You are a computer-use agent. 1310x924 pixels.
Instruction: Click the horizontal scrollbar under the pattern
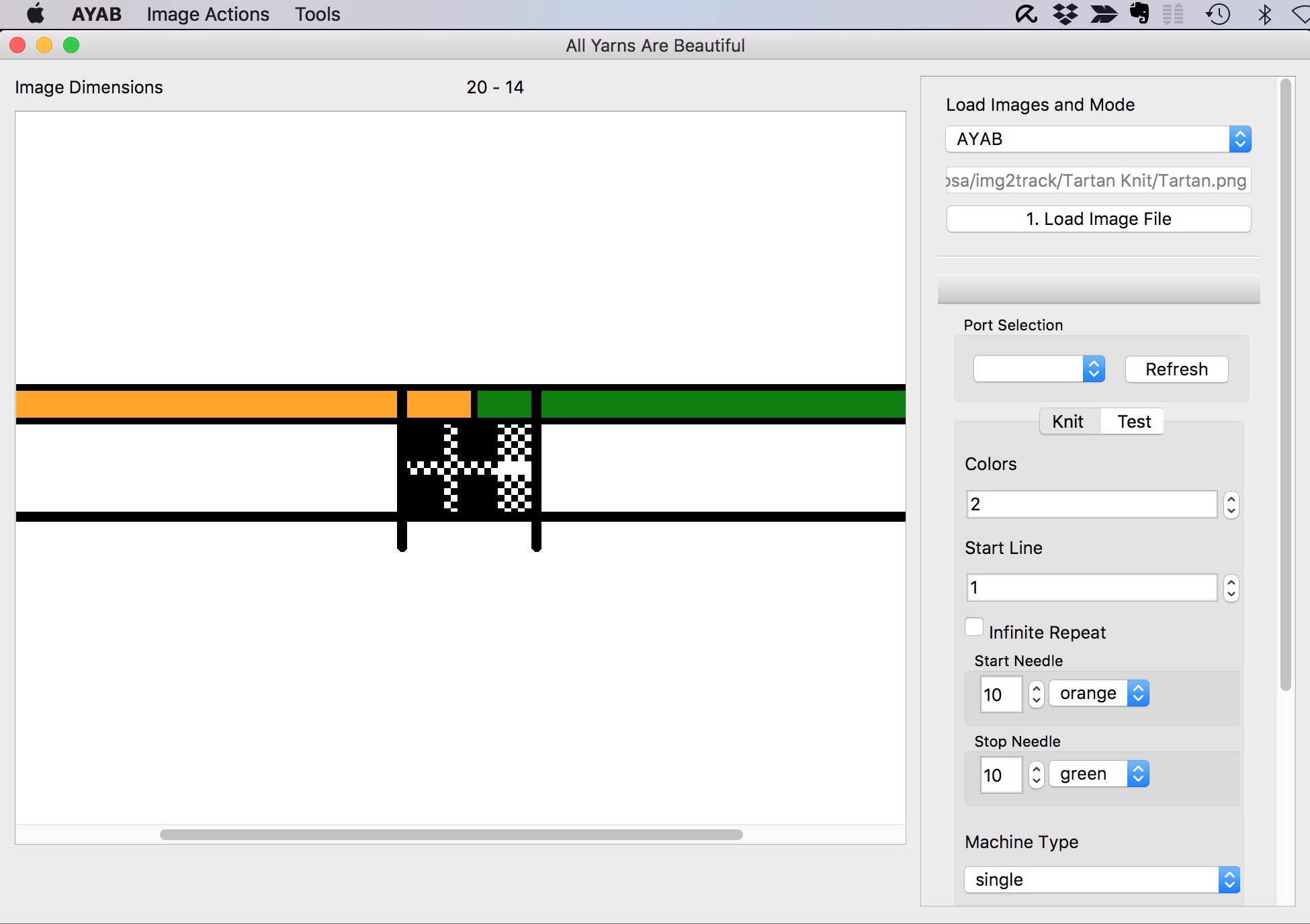451,835
